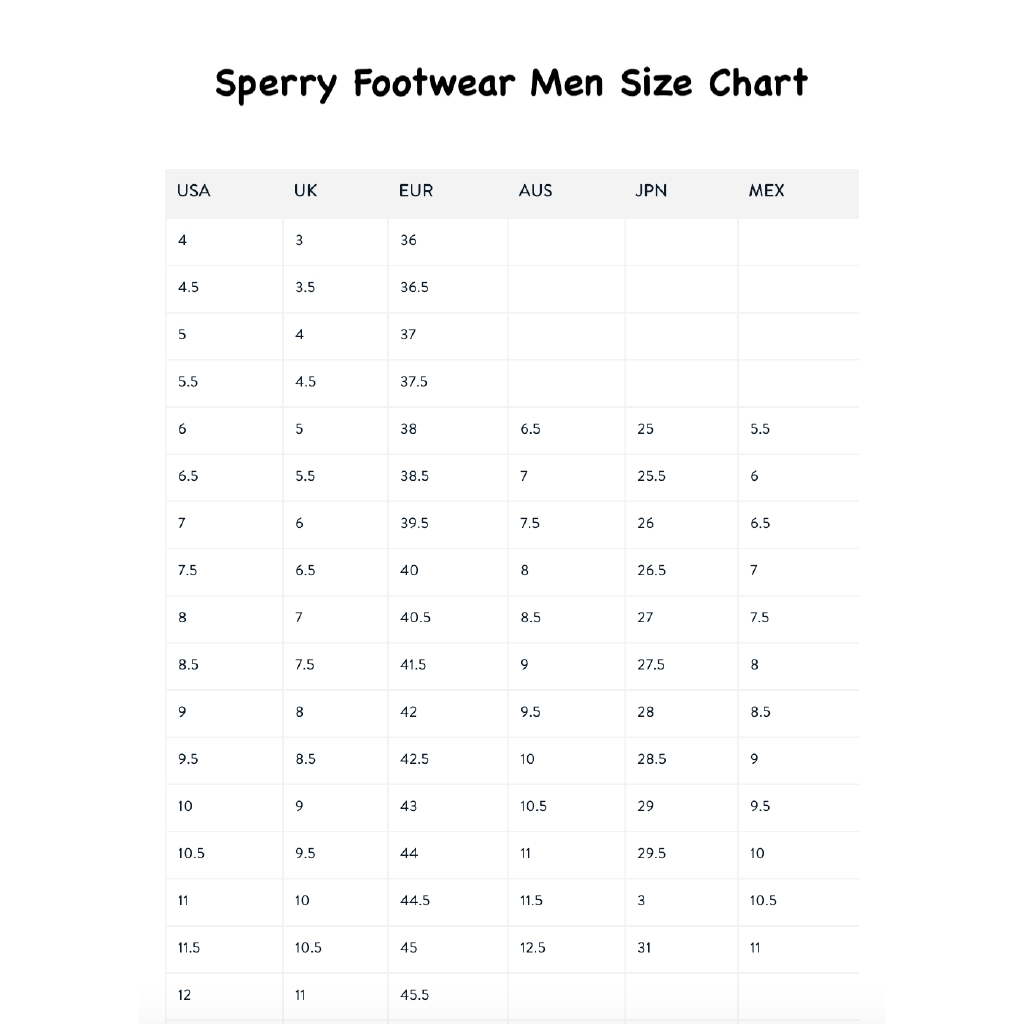The image size is (1024, 1024).
Task: Click the EUR 37.5 cell
Action: (x=414, y=382)
